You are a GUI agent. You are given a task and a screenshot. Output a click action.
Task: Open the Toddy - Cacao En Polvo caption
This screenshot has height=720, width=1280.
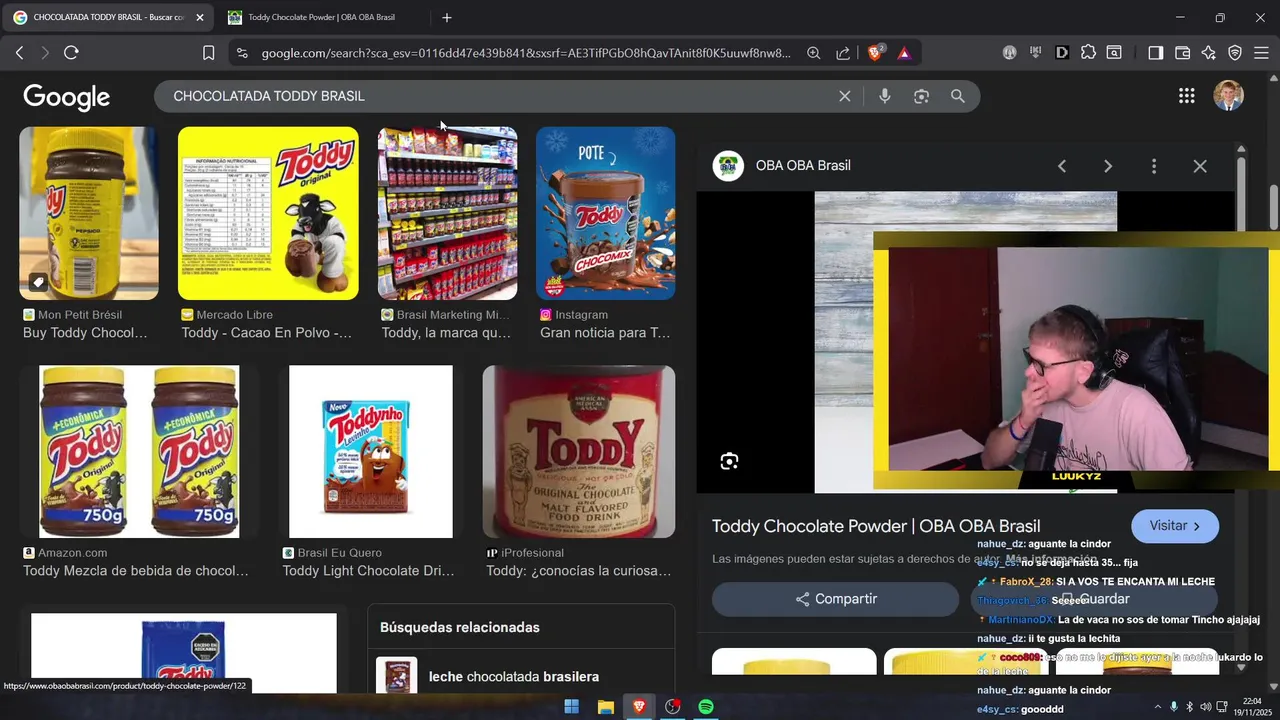point(266,333)
